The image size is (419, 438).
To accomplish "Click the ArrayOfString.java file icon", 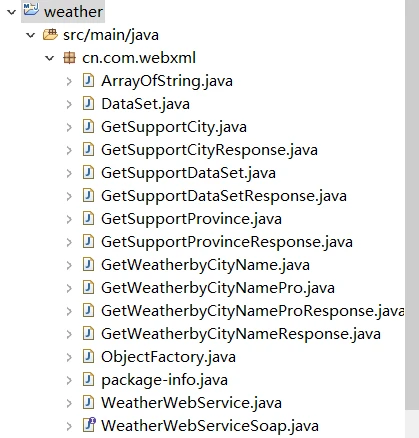I will pos(88,81).
